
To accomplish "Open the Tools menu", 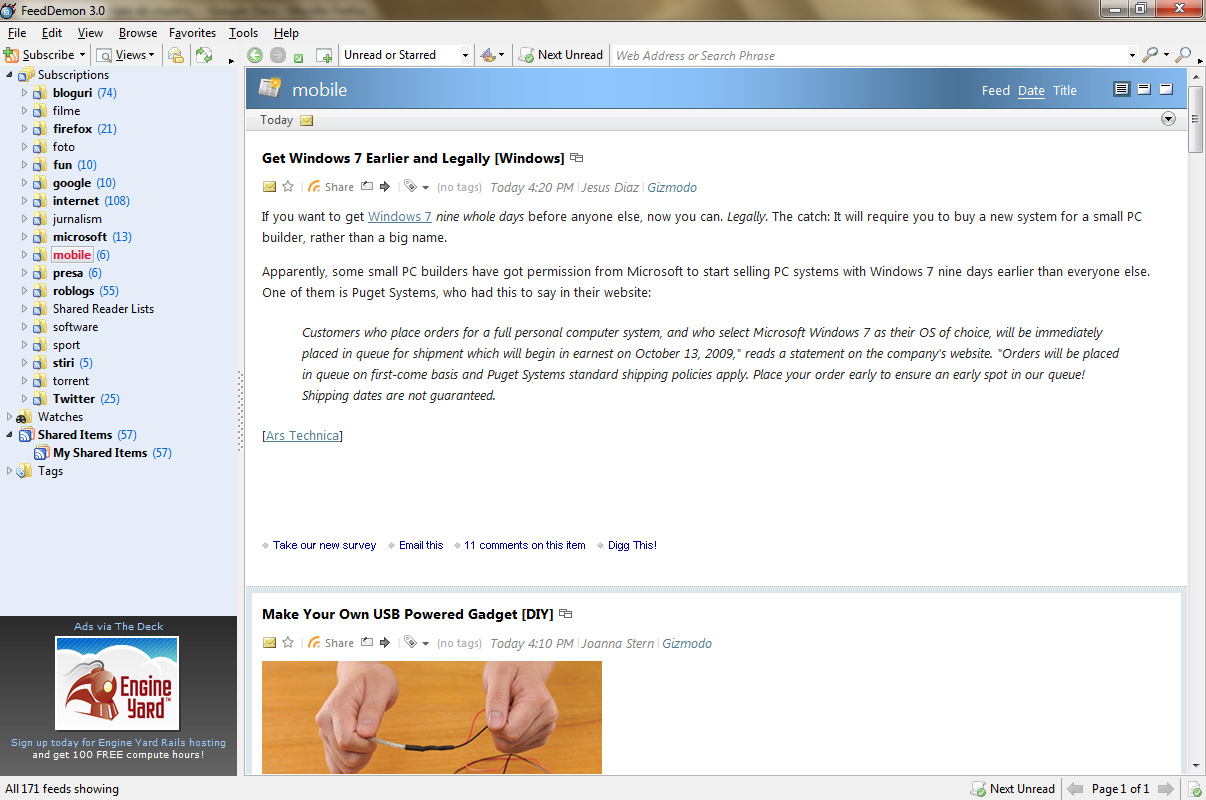I will 244,33.
